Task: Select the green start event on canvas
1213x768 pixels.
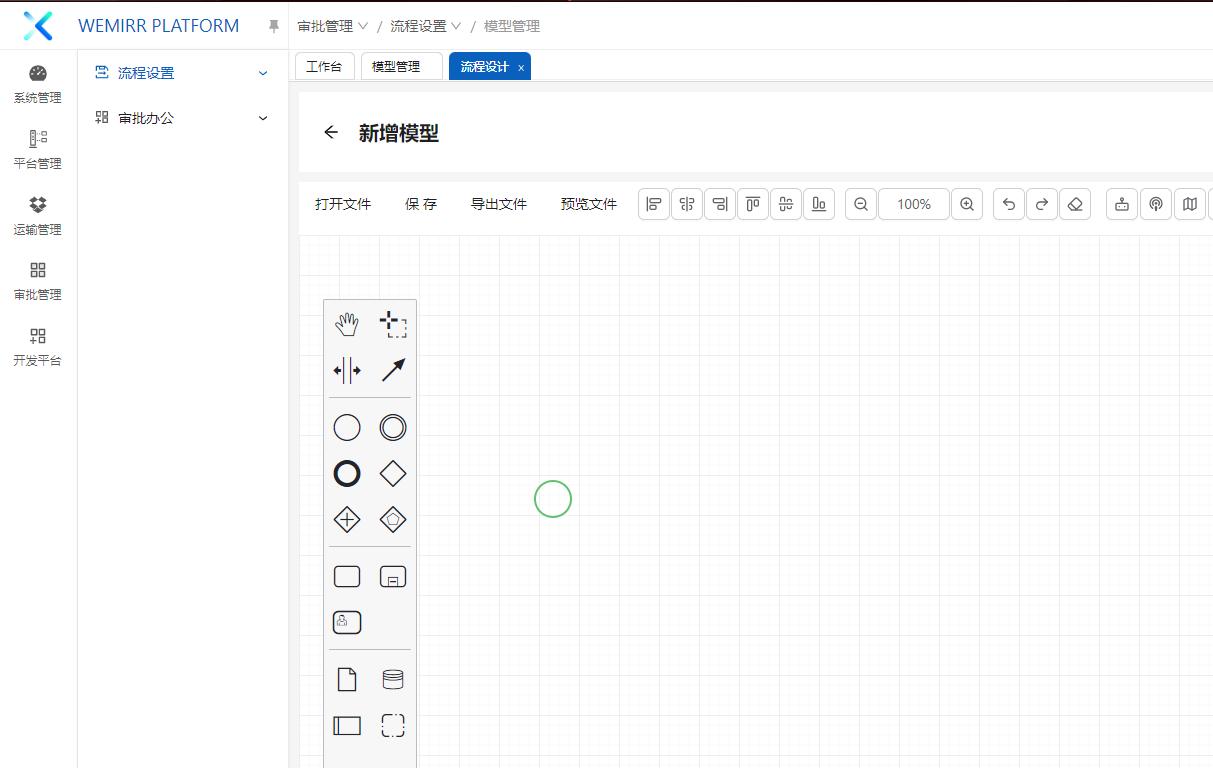Action: [553, 499]
